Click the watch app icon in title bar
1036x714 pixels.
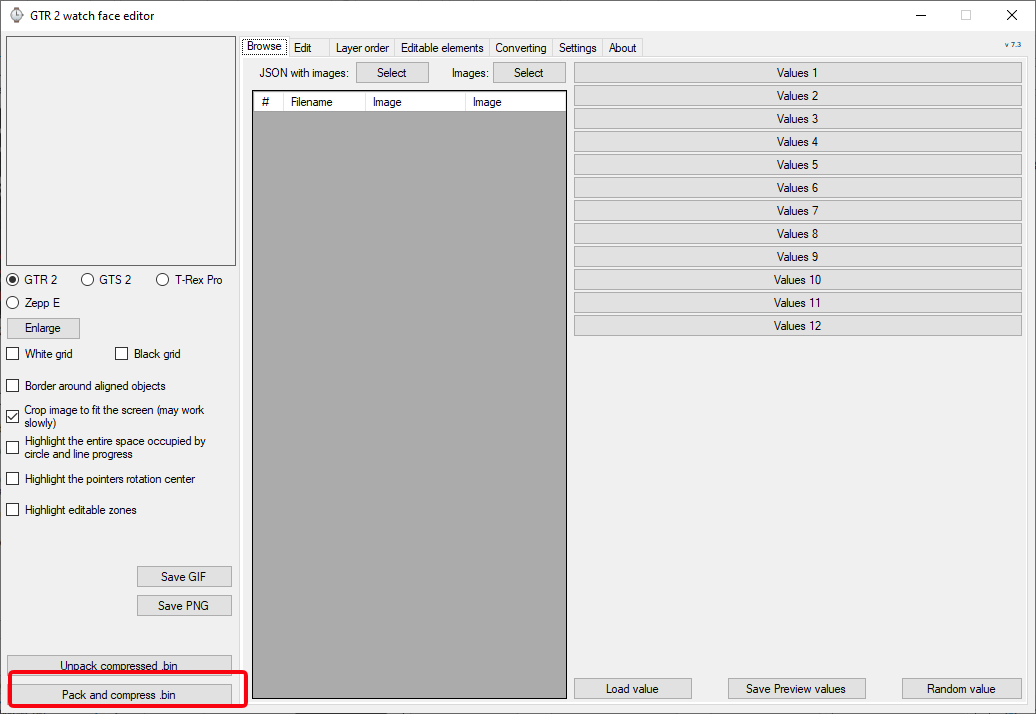coord(17,15)
